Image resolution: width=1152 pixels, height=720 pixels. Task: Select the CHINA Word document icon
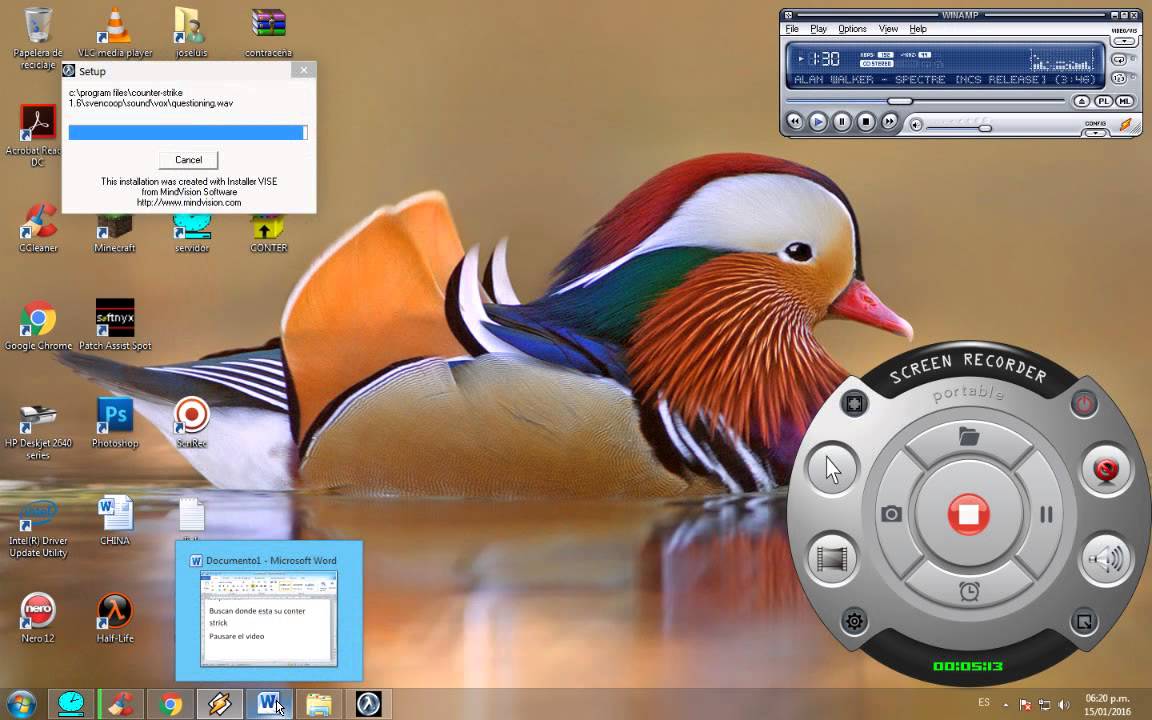(x=115, y=520)
